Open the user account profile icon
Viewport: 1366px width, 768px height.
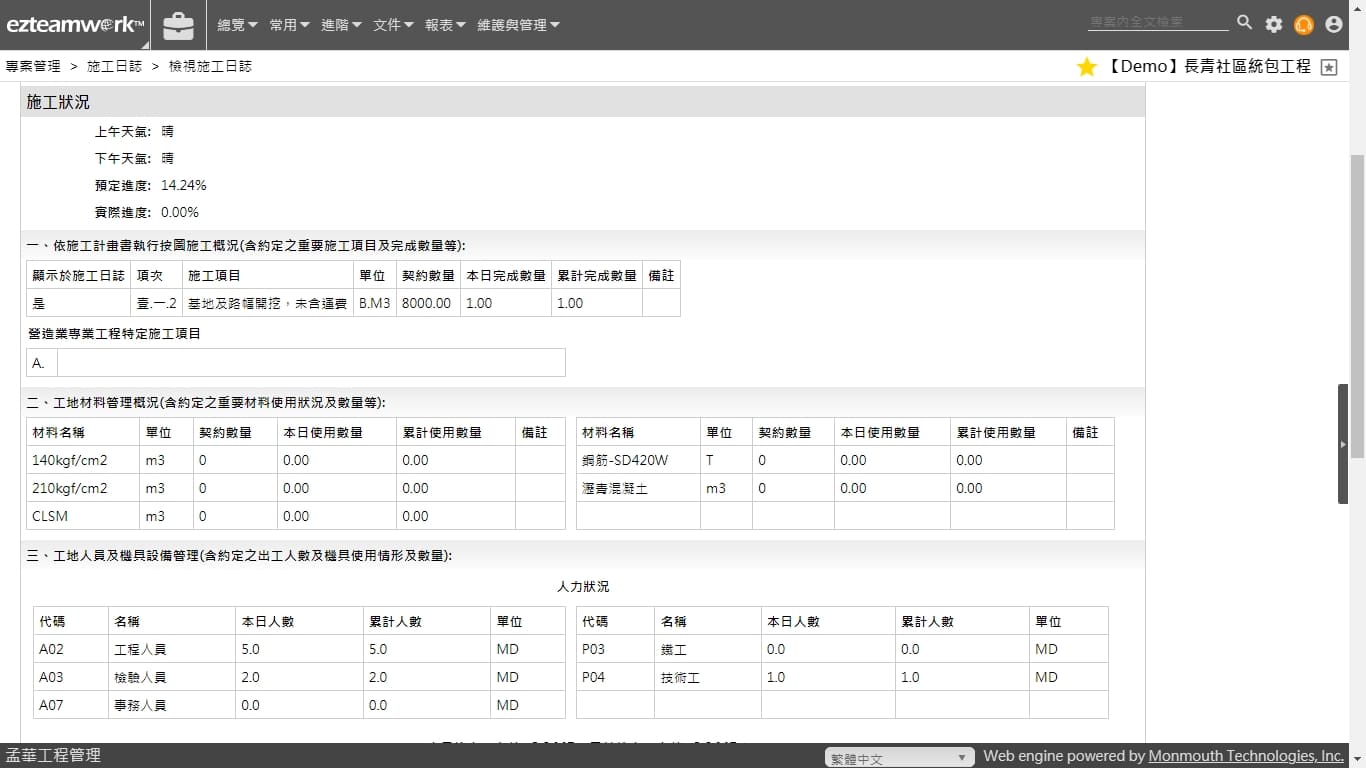[1333, 25]
